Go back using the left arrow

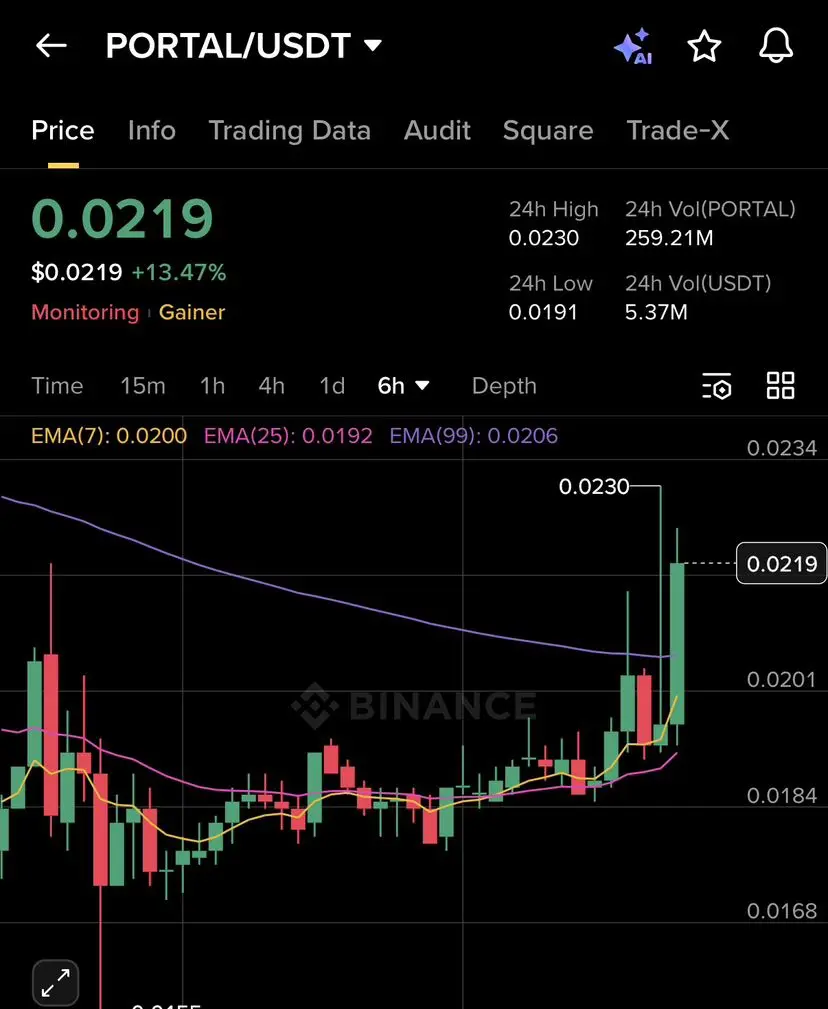click(51, 46)
